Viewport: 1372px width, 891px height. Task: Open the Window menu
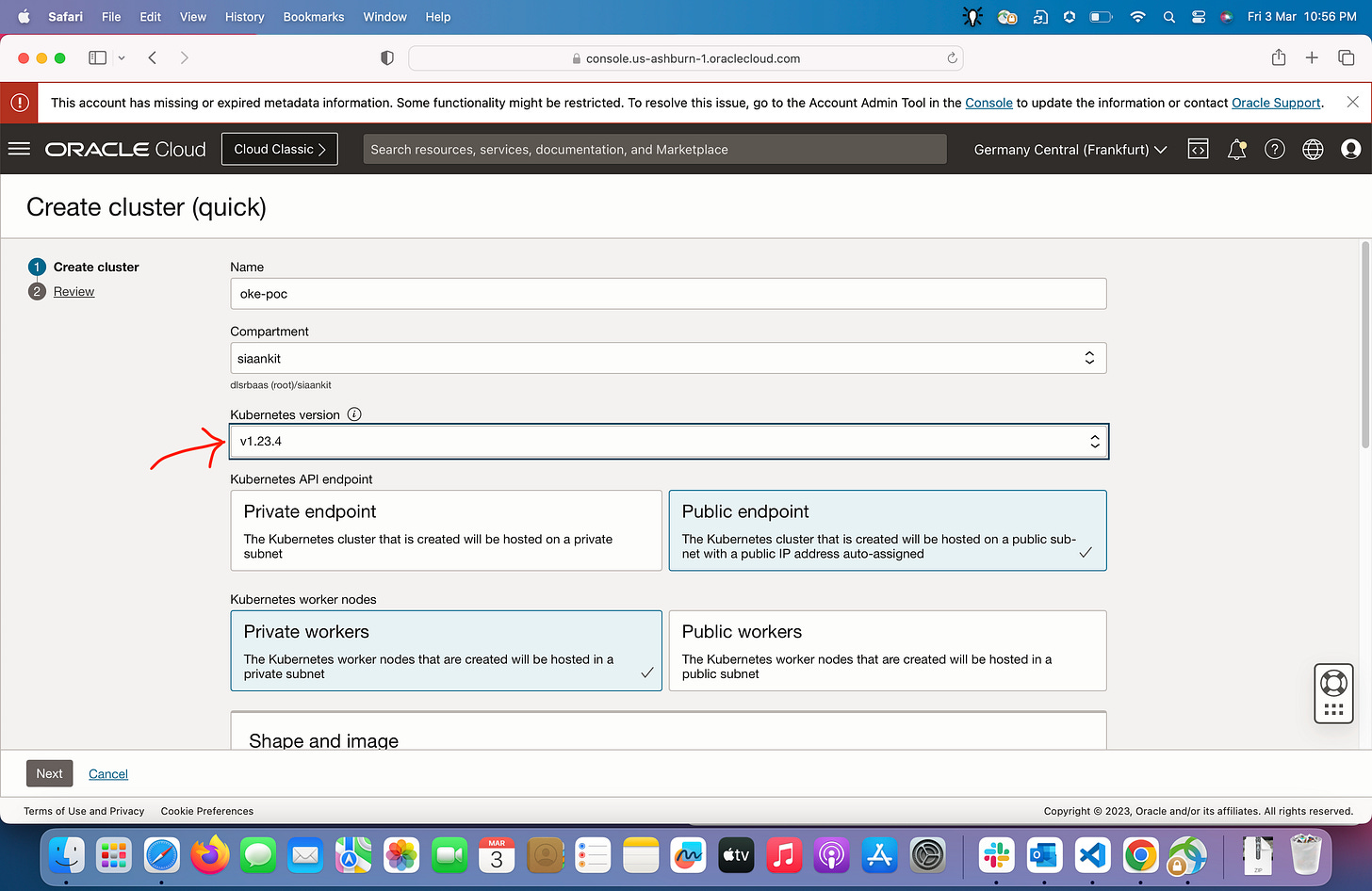click(385, 17)
